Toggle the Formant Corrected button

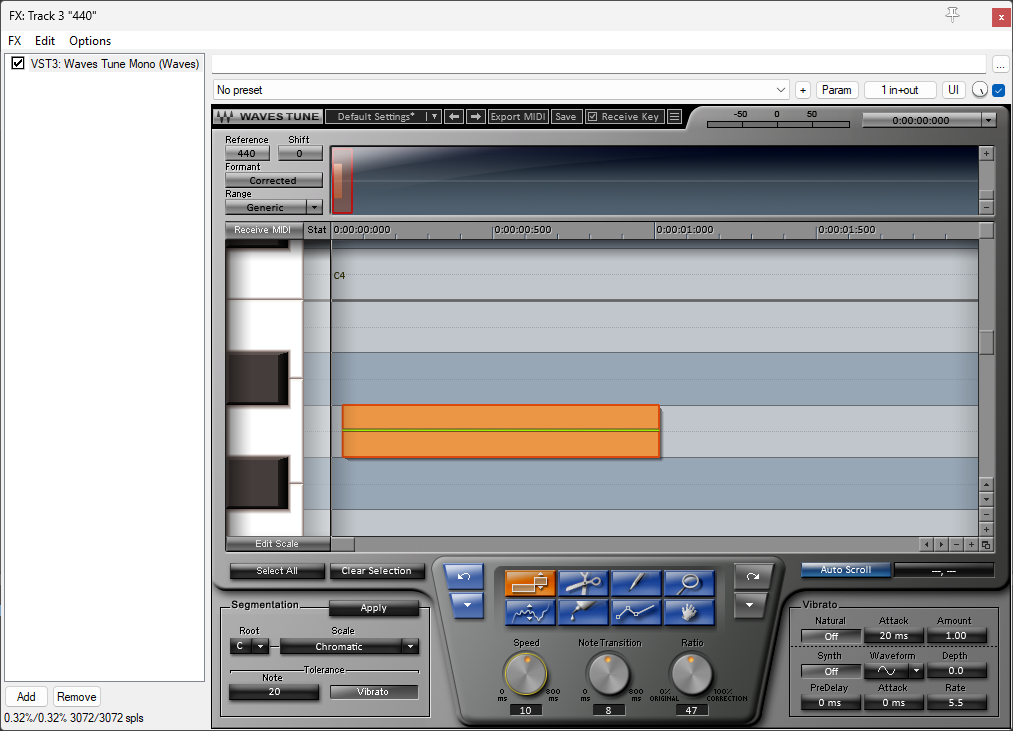click(x=273, y=180)
